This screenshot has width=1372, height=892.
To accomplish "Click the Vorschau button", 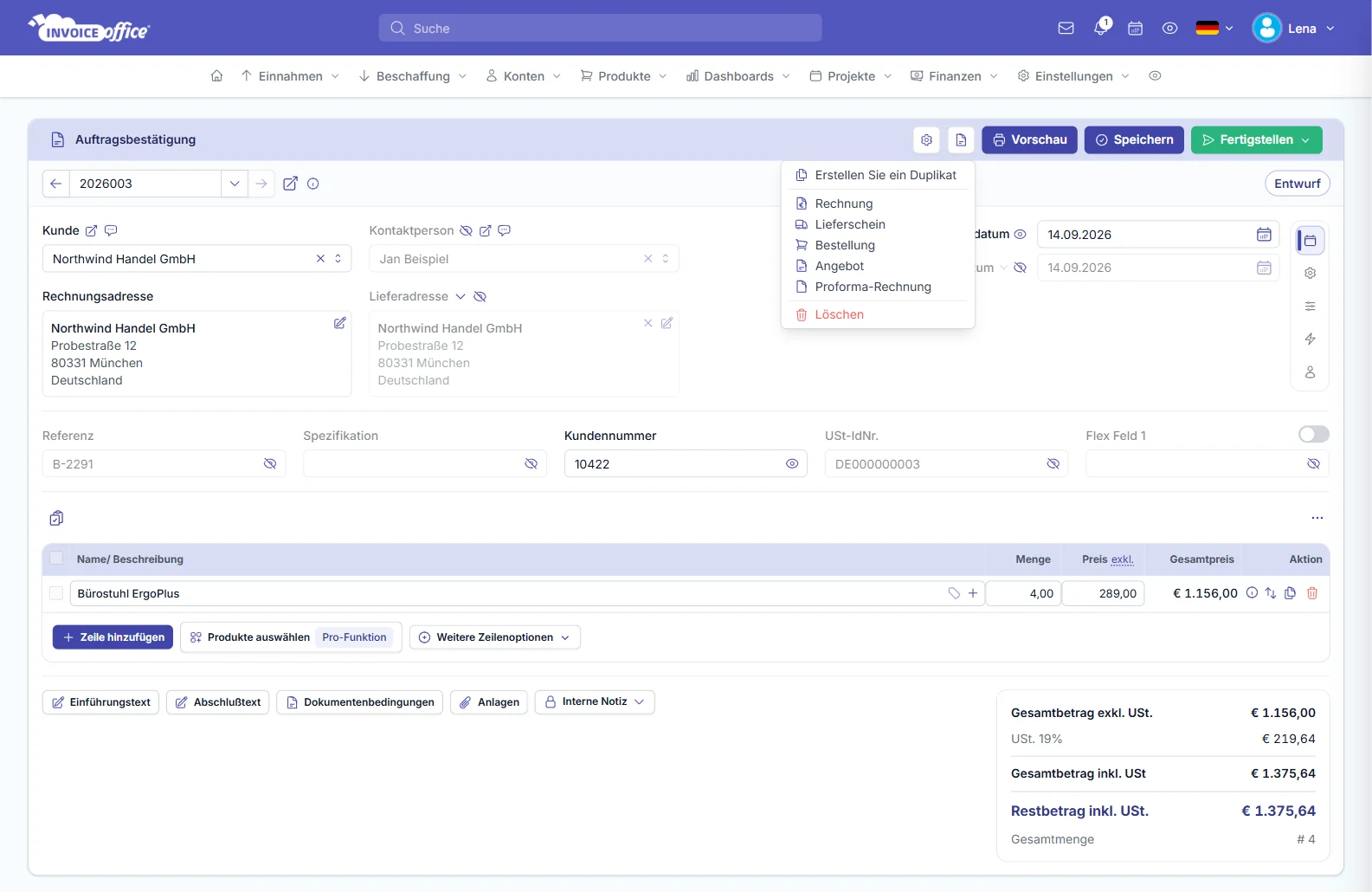I will 1029,139.
